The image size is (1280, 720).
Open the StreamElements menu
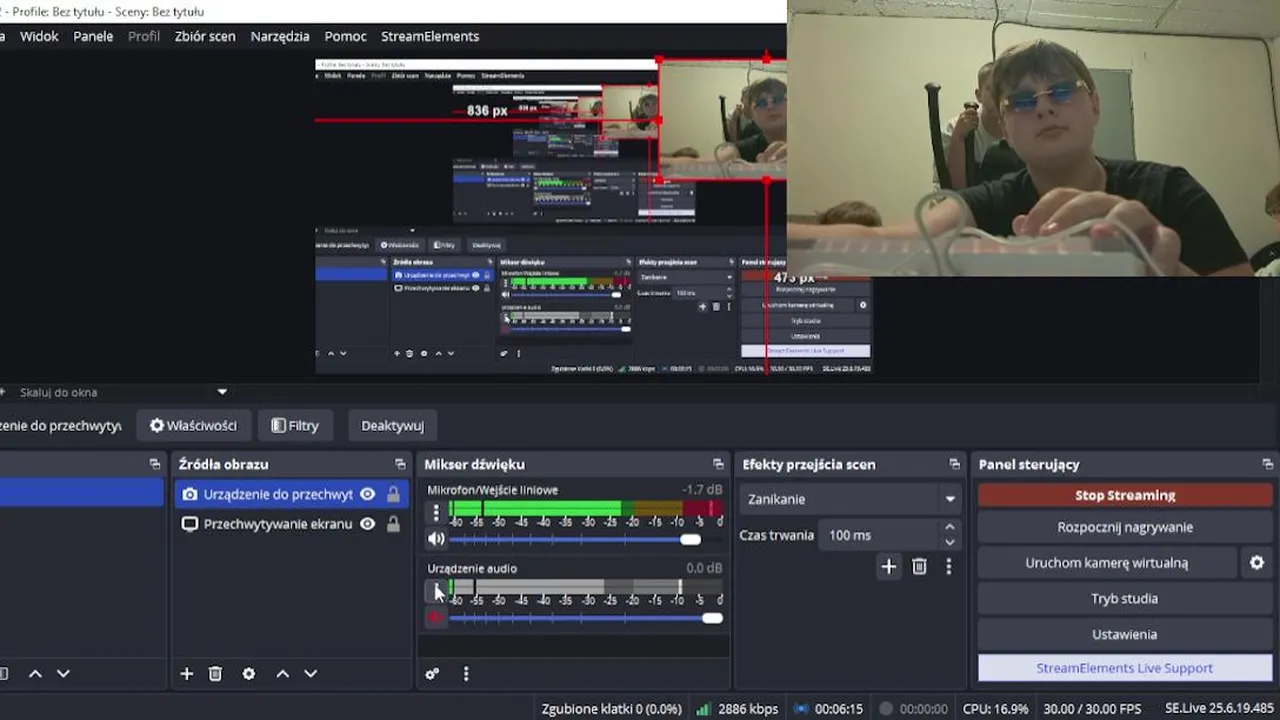pyautogui.click(x=430, y=36)
